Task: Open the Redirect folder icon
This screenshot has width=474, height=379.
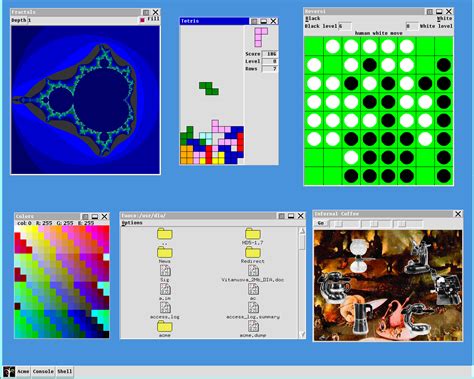Action: [253, 252]
